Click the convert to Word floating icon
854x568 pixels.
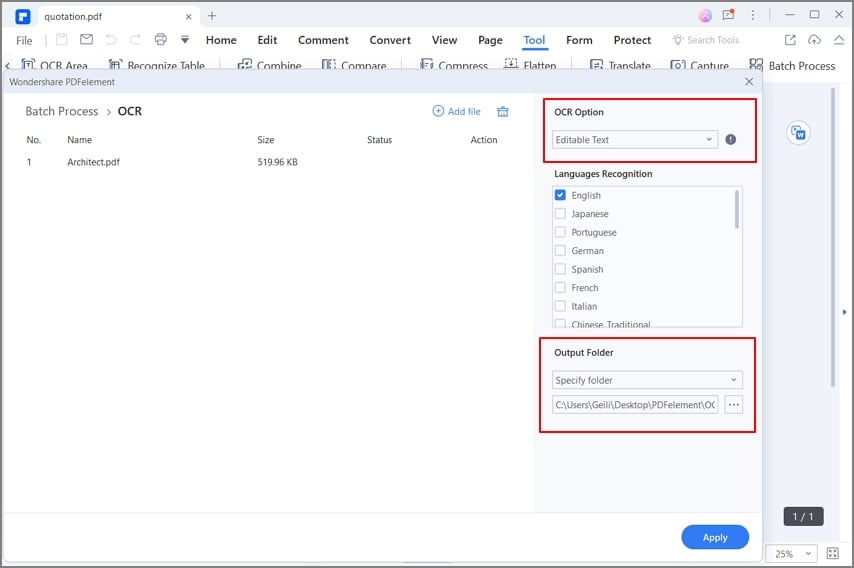[x=798, y=133]
